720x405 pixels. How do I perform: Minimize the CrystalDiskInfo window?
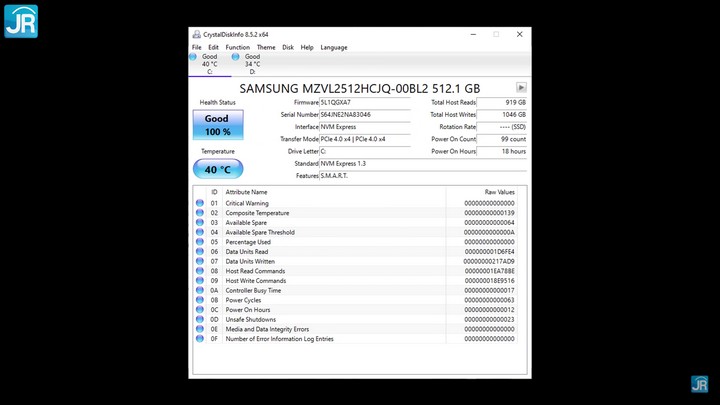click(x=473, y=34)
